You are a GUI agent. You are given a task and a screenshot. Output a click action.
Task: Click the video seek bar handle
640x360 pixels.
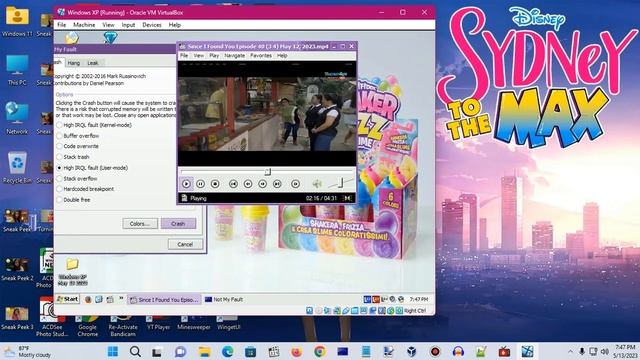(x=268, y=172)
